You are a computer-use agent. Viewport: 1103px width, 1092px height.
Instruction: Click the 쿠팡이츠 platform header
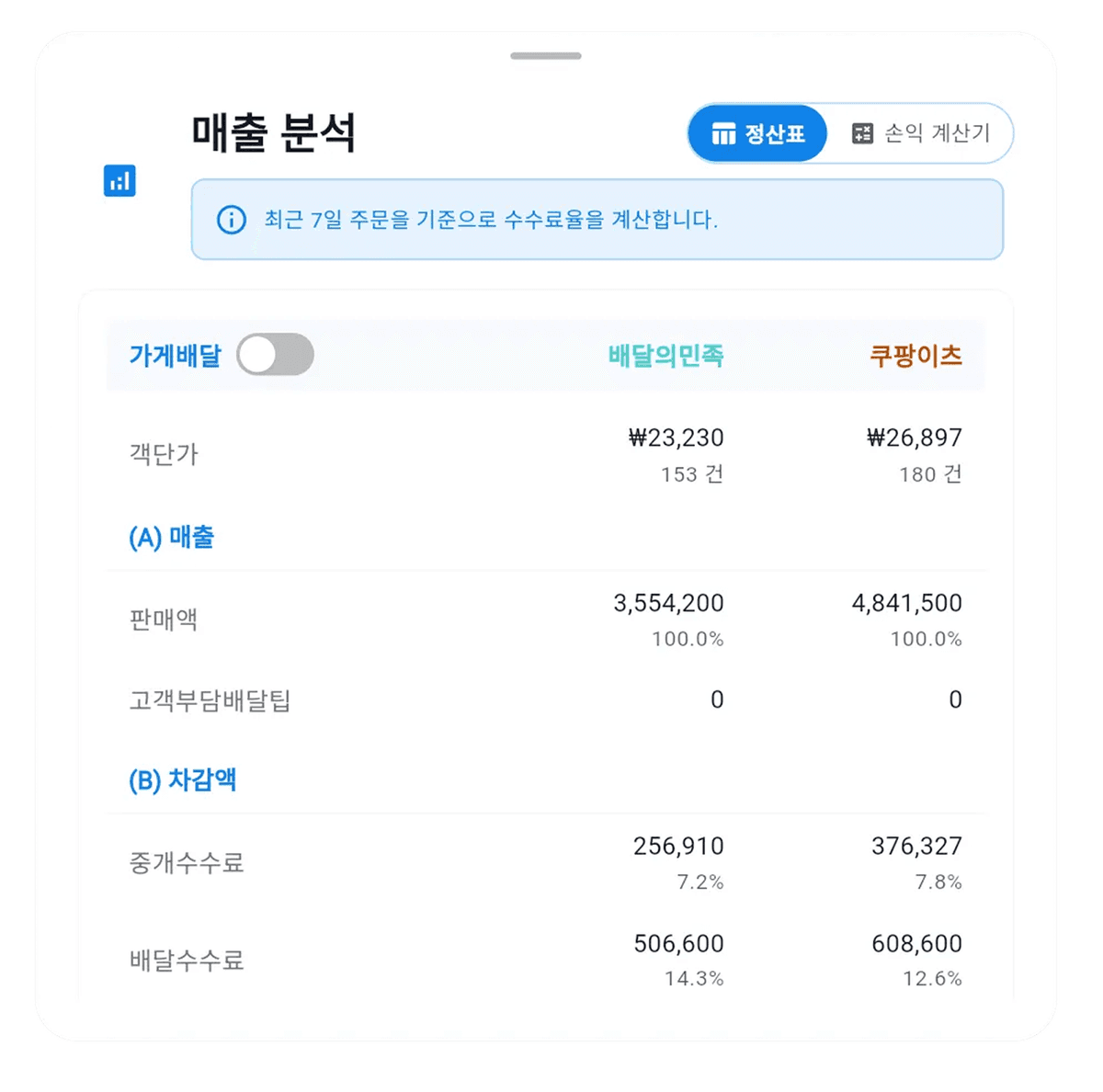point(916,354)
